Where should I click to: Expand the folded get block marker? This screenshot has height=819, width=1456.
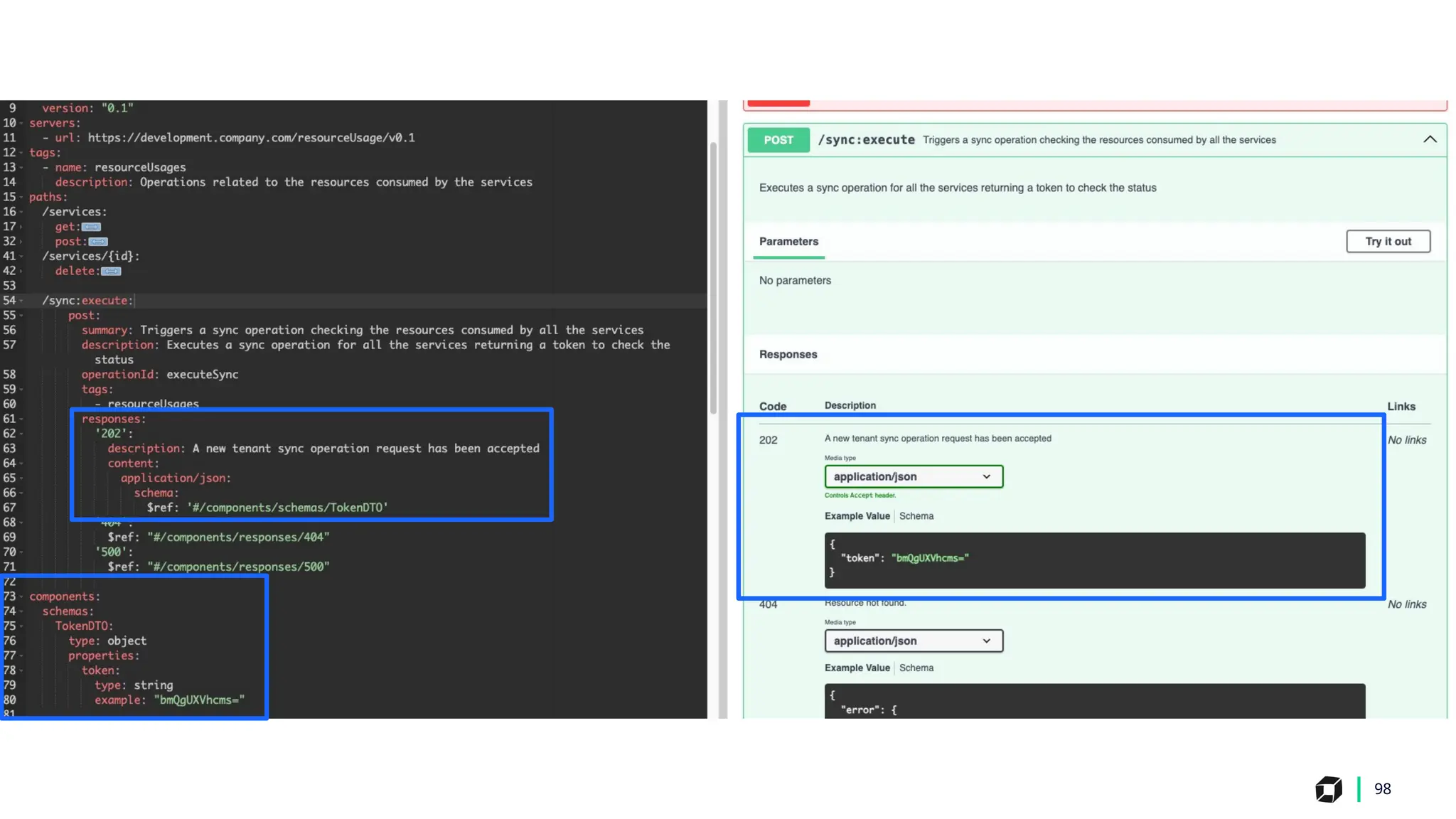91,227
